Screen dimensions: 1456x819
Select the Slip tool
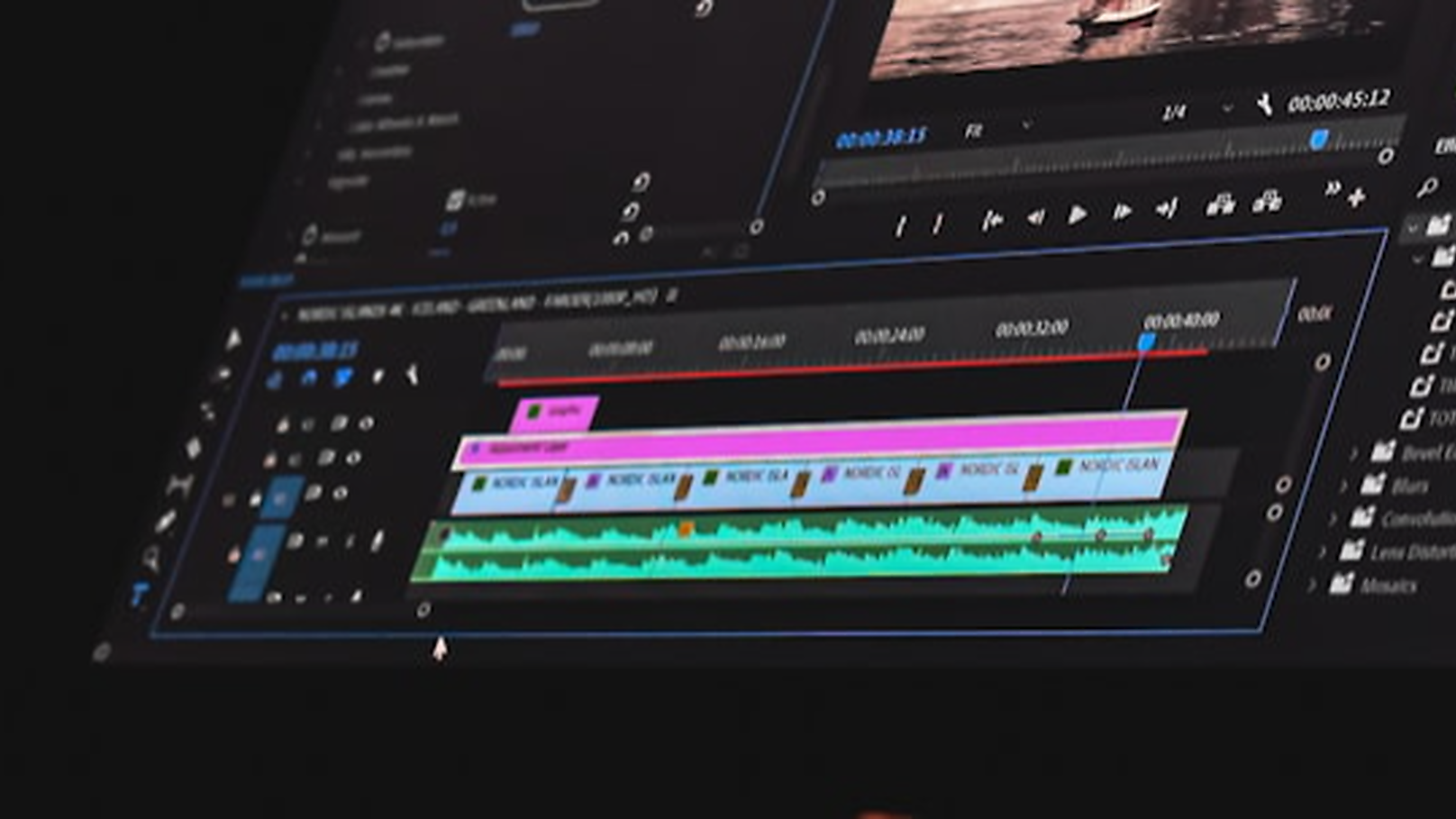tap(180, 487)
